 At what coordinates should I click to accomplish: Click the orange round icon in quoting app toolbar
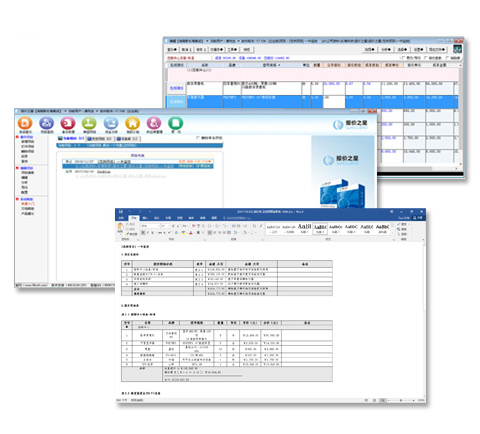25,123
